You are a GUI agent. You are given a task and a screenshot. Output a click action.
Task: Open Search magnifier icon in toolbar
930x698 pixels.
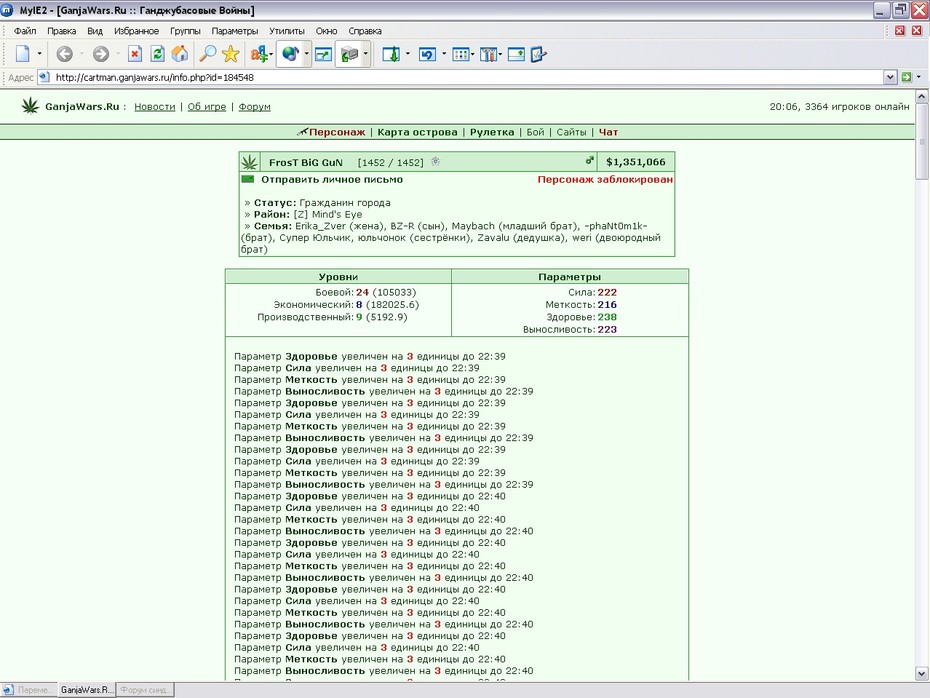click(x=207, y=54)
